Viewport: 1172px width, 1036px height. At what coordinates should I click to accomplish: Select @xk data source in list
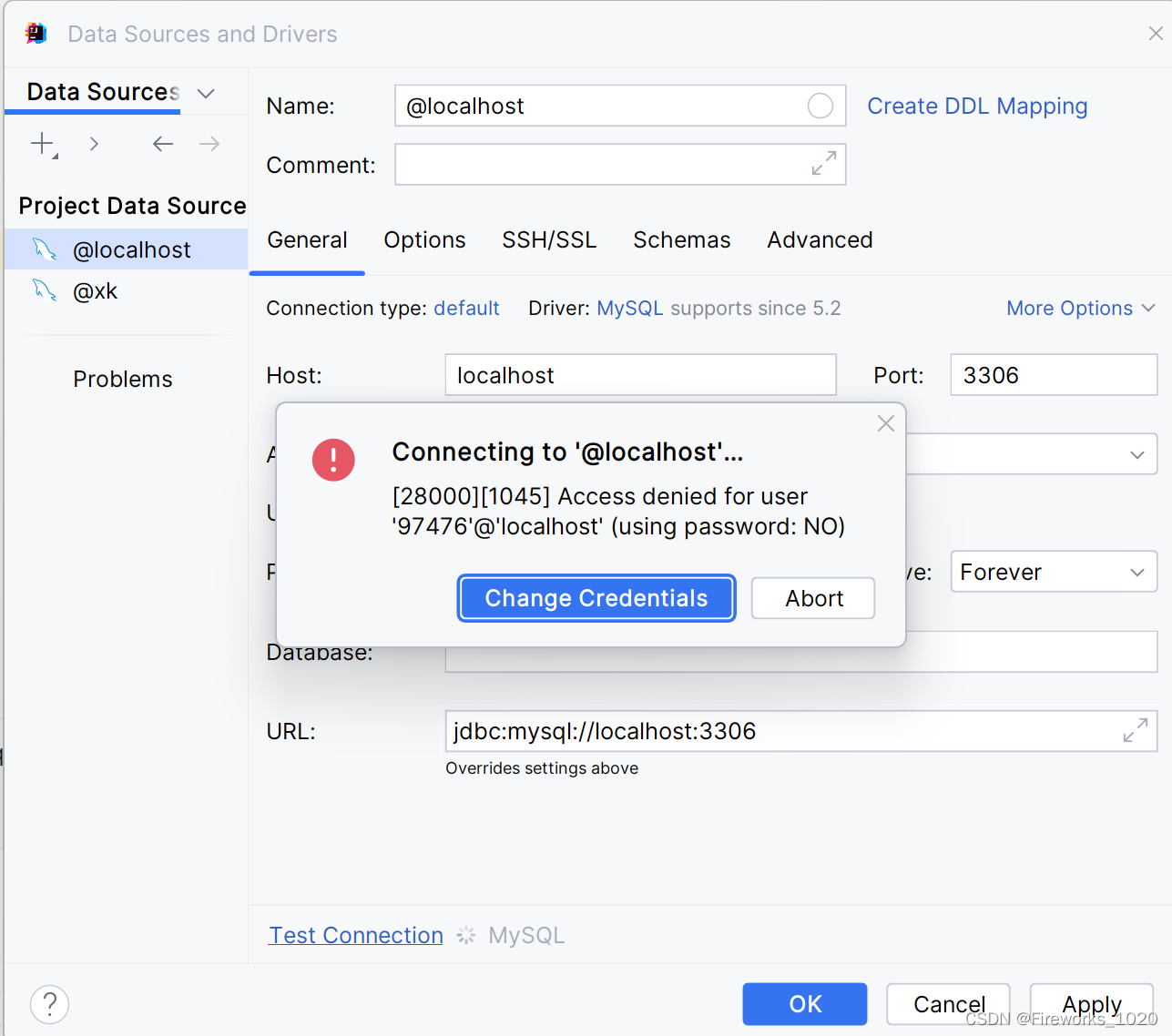tap(126, 290)
